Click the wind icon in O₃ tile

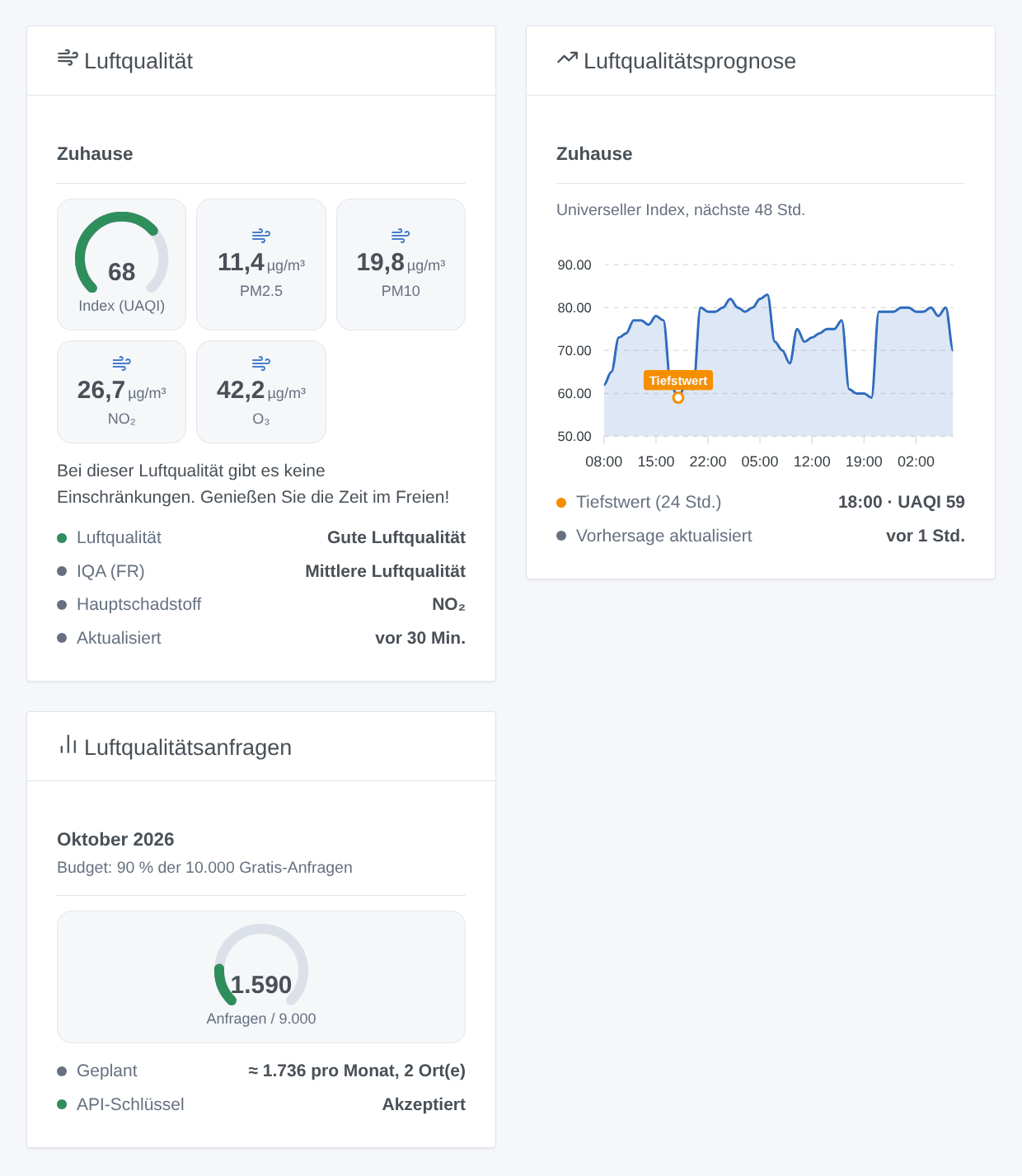coord(261,363)
